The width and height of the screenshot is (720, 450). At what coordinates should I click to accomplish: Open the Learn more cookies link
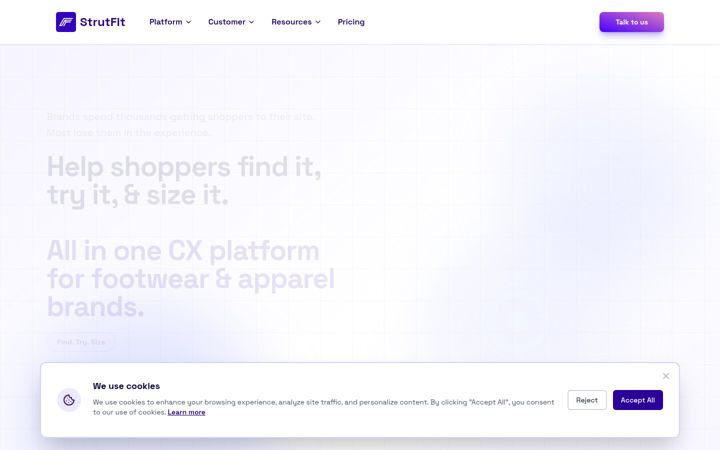186,412
